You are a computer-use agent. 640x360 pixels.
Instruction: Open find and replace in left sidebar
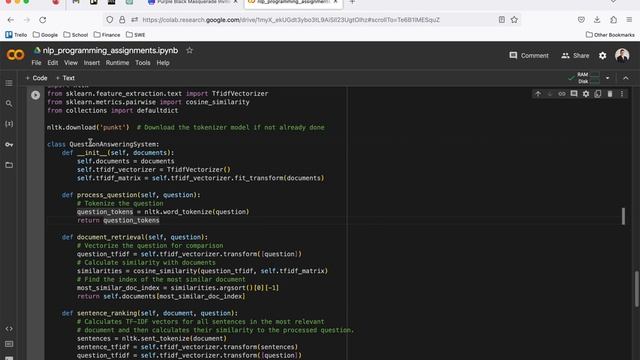(9, 104)
